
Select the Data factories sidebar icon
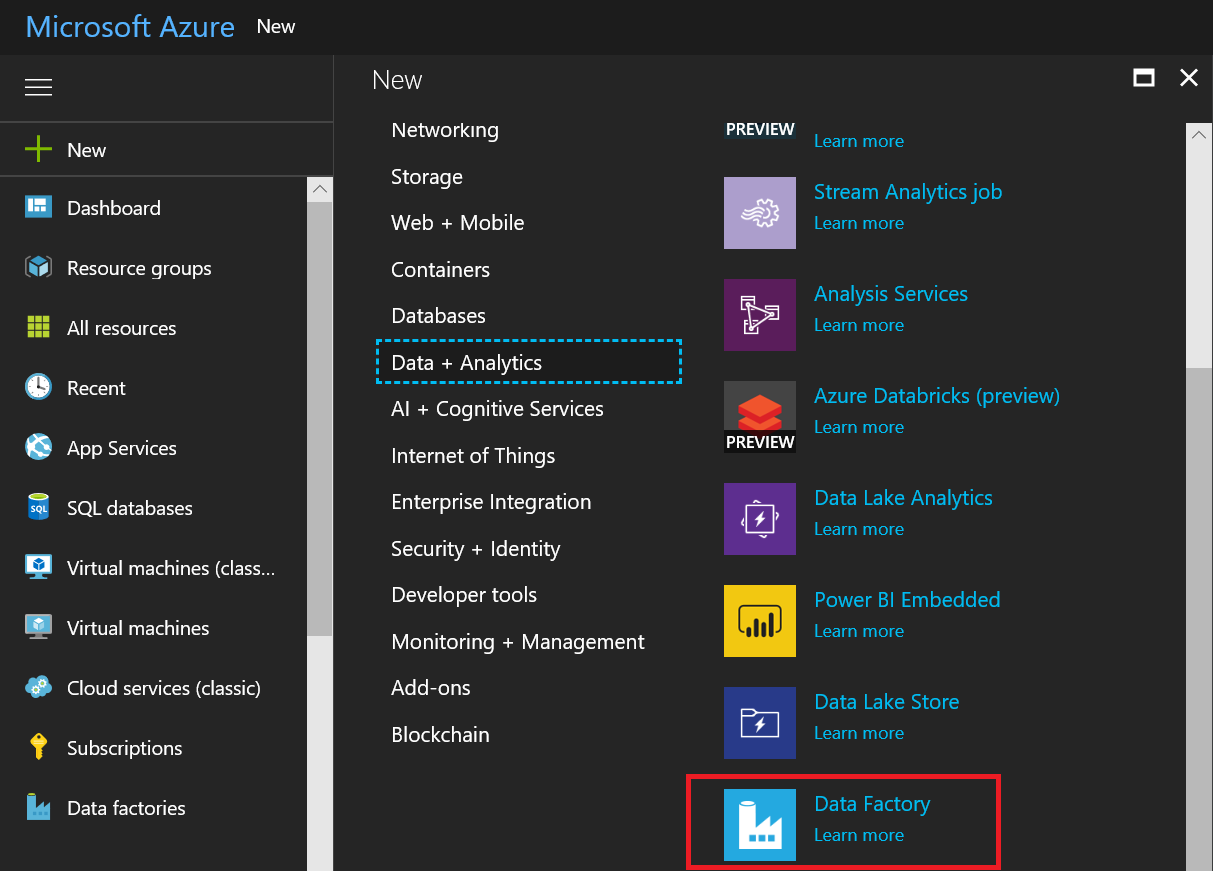coord(38,808)
